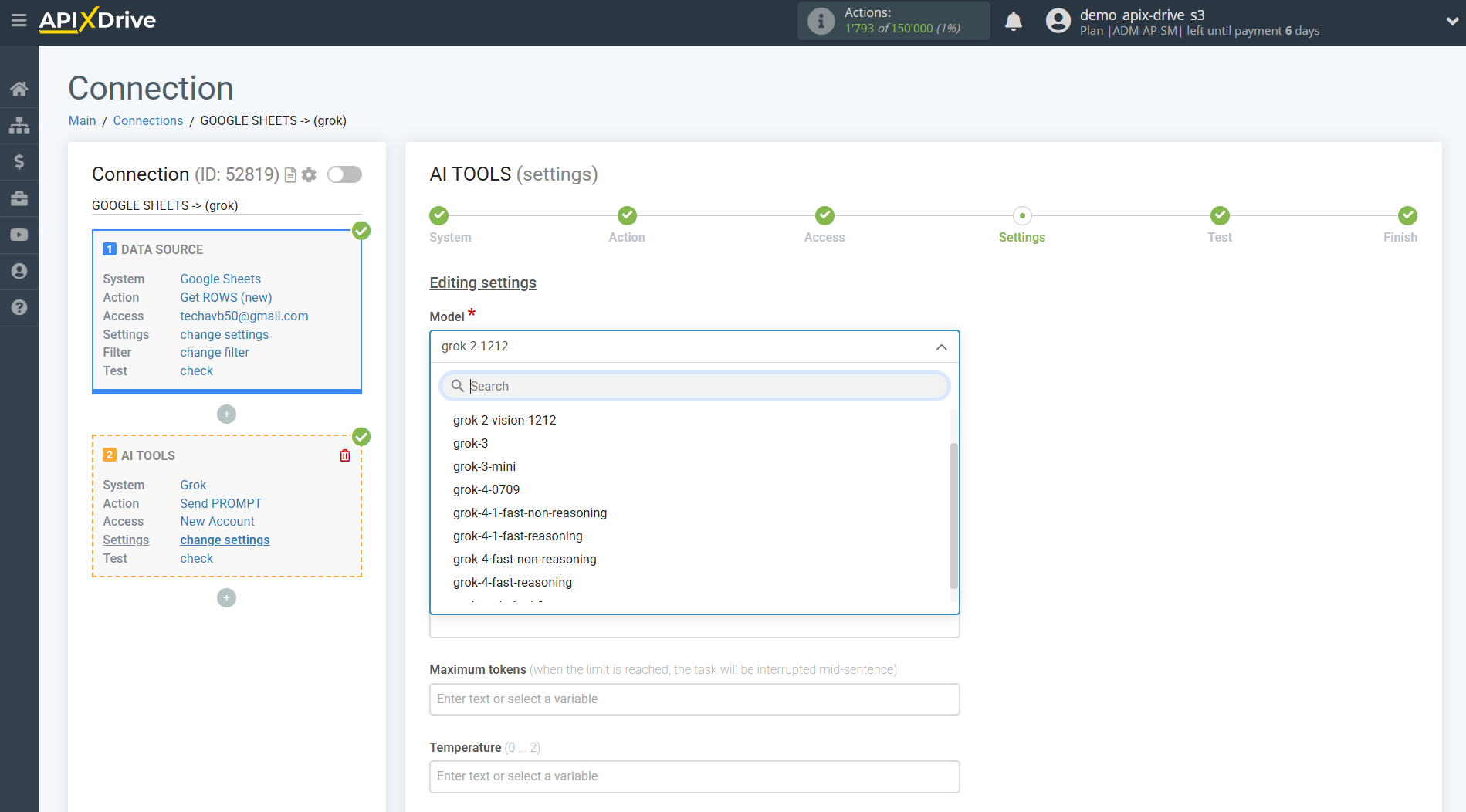Click the dollar billing sidebar icon

coord(19,161)
